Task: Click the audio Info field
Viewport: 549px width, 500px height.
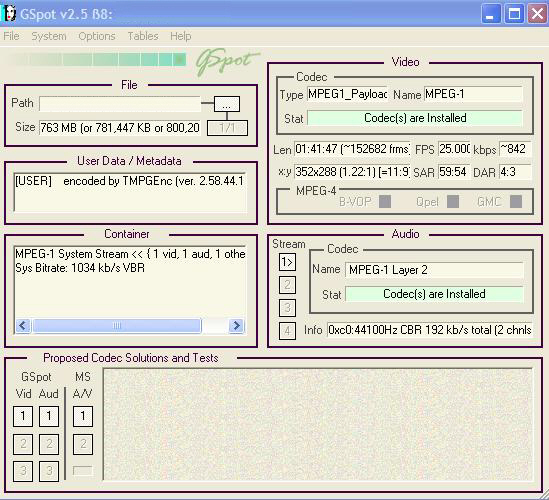Action: click(430, 330)
